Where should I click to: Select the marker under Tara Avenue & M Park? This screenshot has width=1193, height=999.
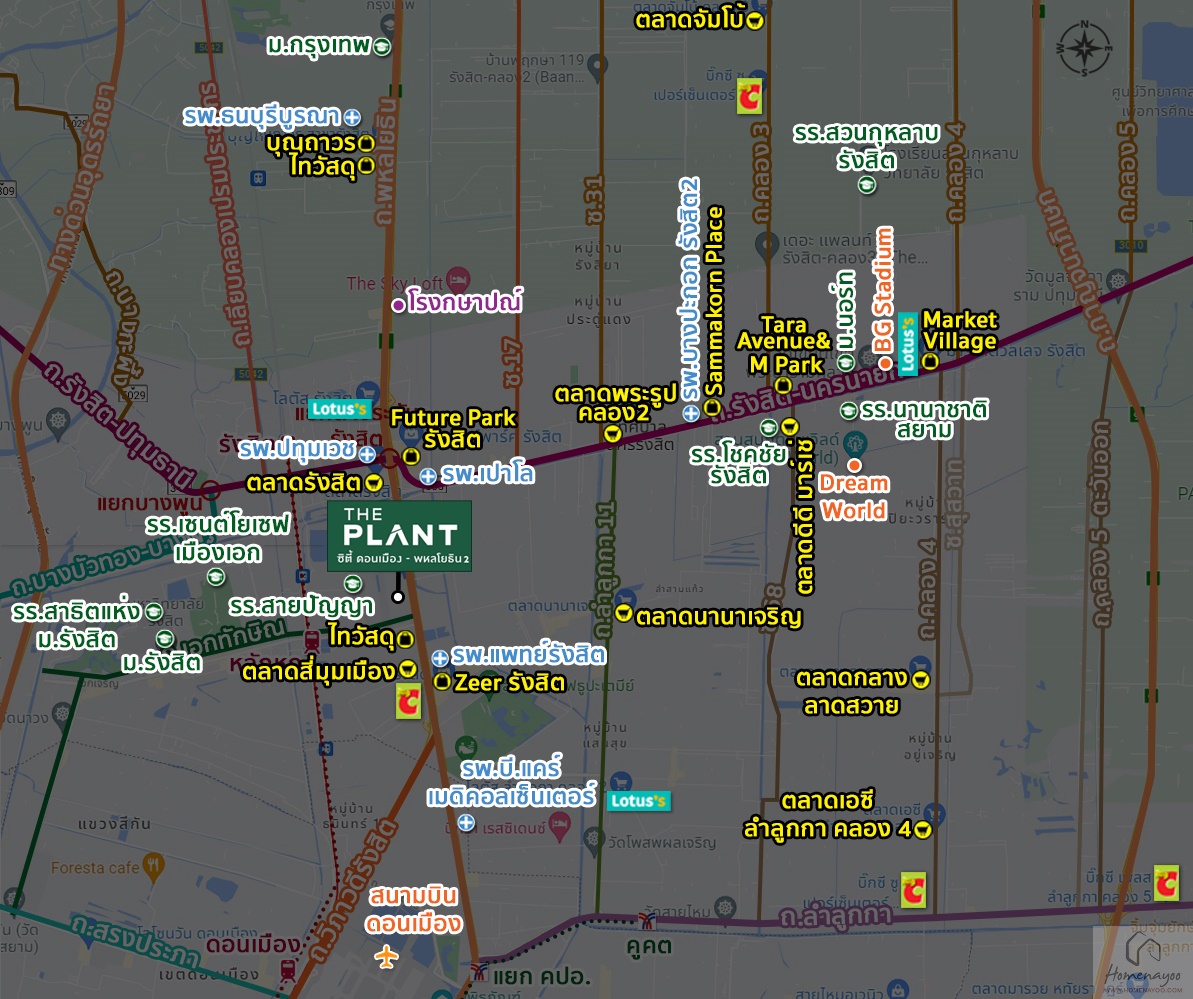[x=782, y=385]
